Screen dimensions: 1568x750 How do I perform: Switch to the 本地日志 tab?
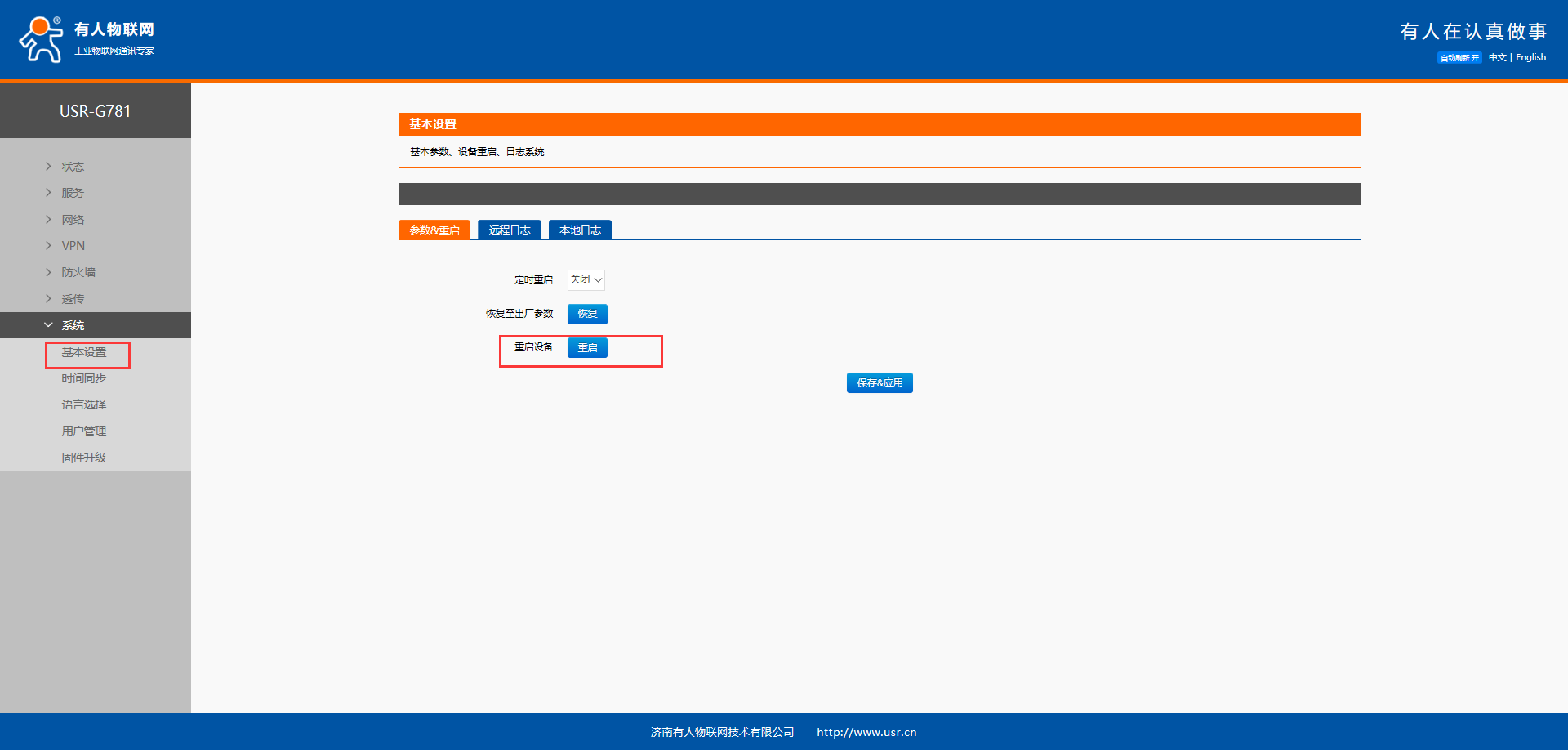pyautogui.click(x=580, y=230)
